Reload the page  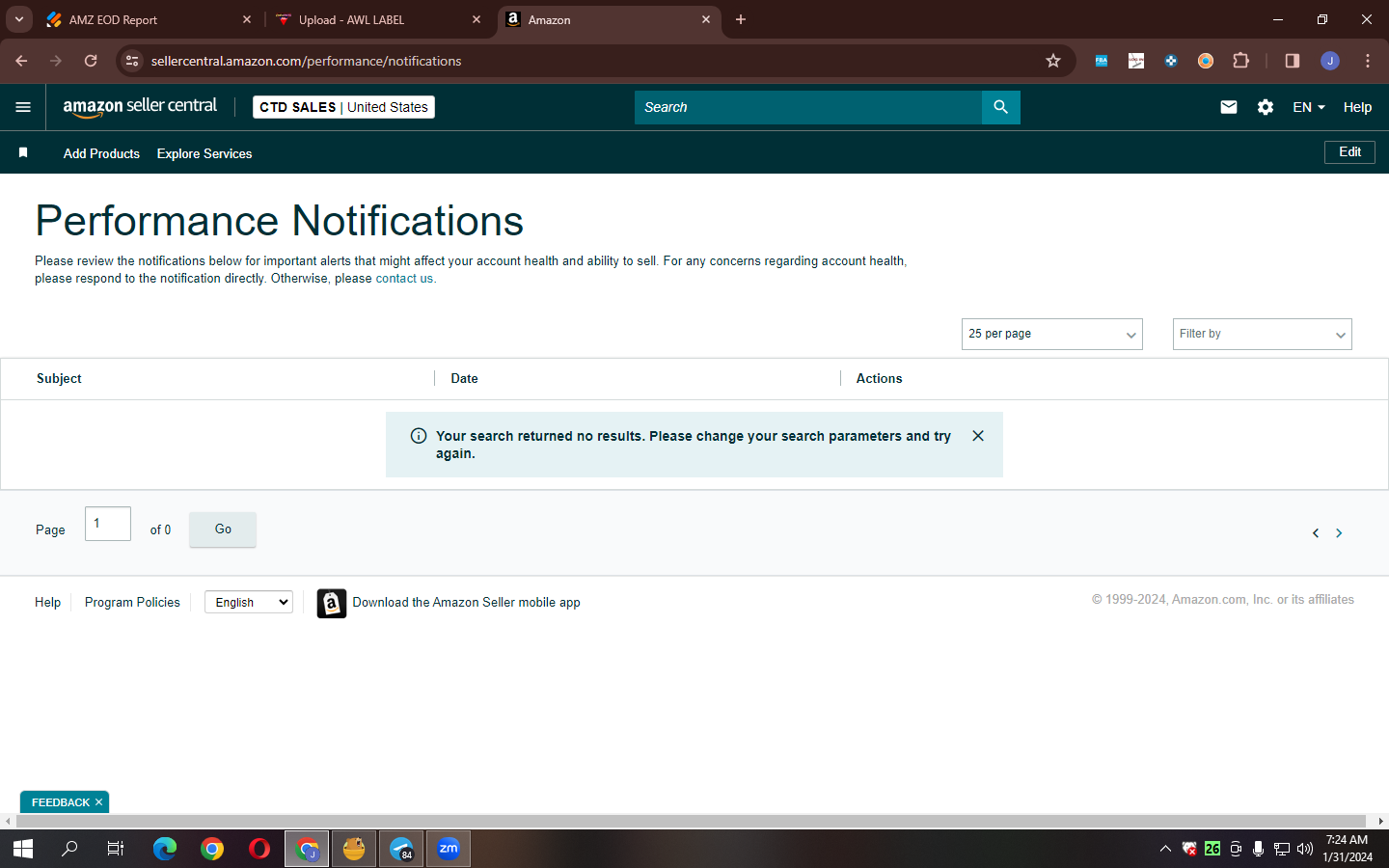pos(91,61)
